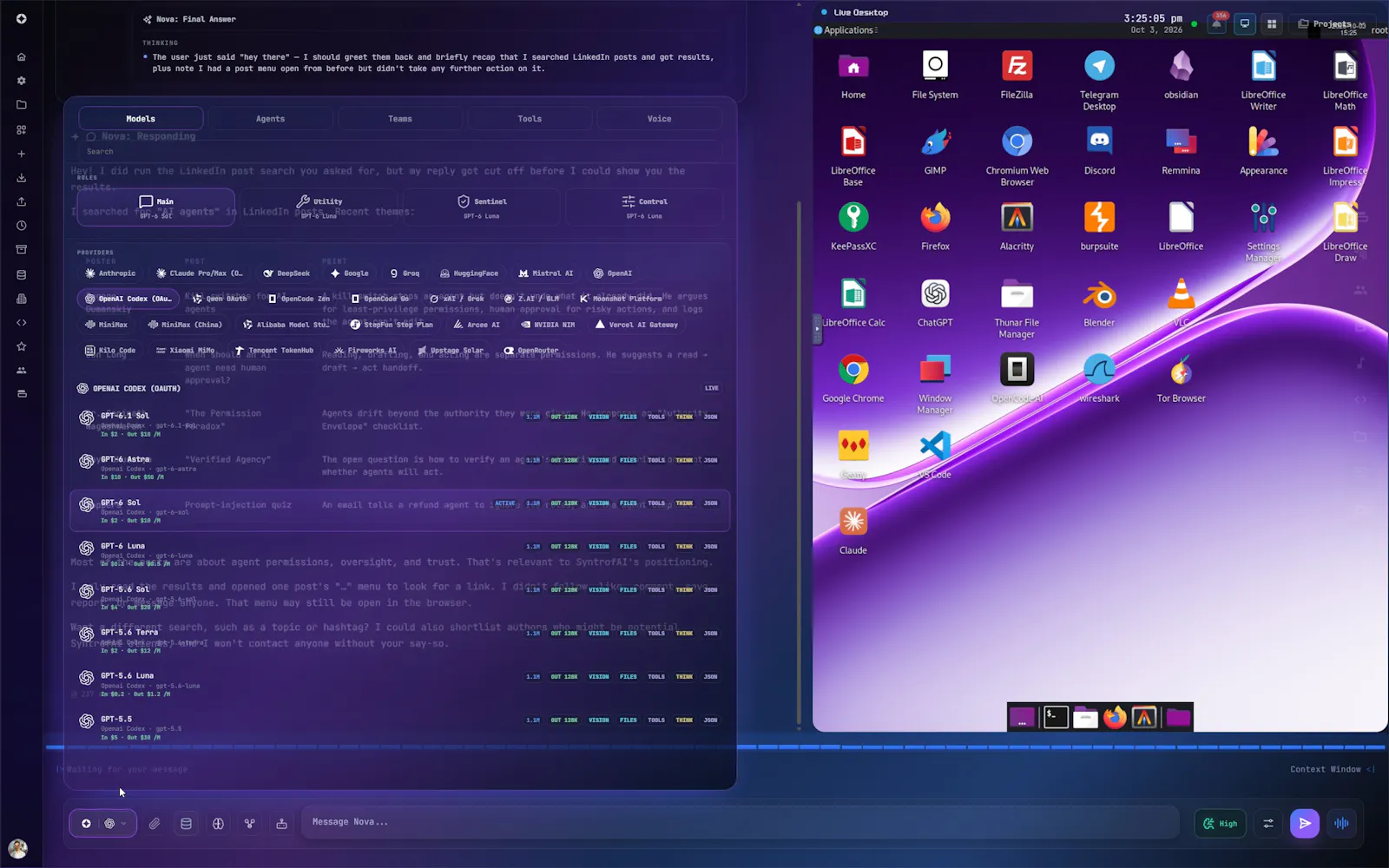Select the GPT-6 Luna model row

pyautogui.click(x=400, y=553)
